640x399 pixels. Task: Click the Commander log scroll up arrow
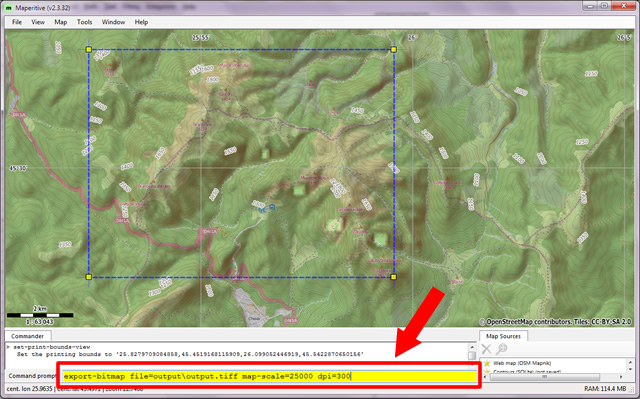(472, 347)
